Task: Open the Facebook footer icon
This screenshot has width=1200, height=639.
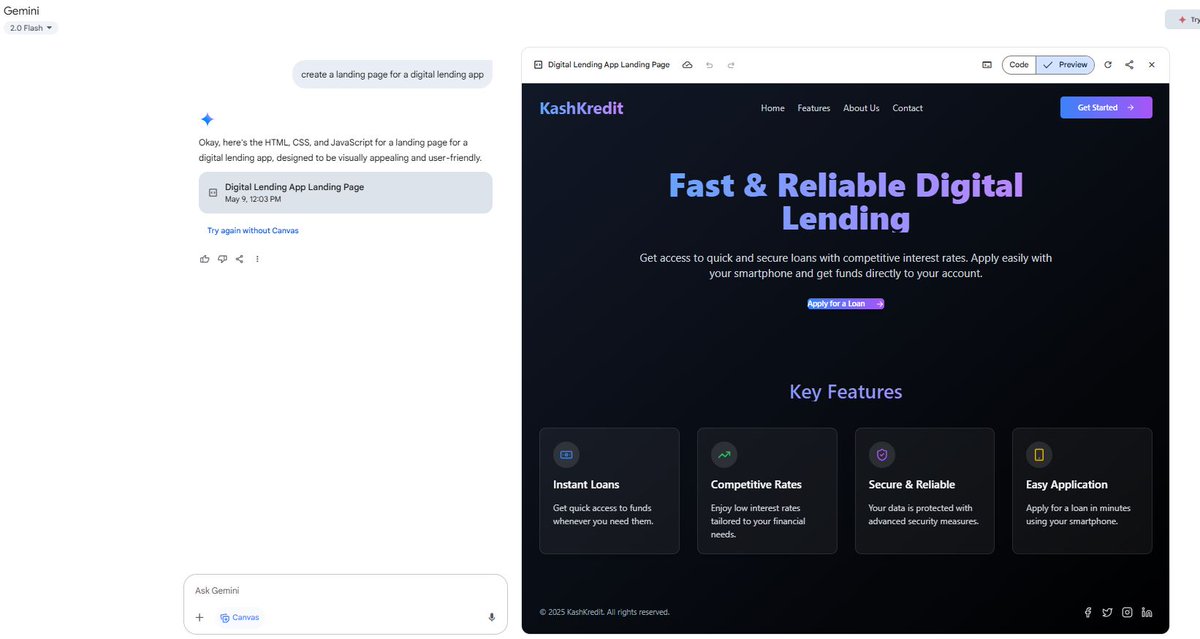Action: click(x=1088, y=612)
